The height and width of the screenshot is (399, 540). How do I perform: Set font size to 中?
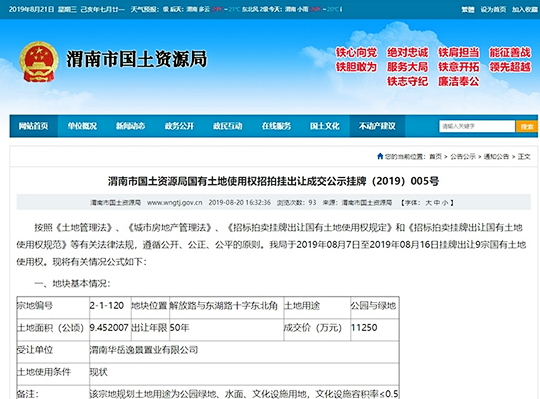(437, 202)
